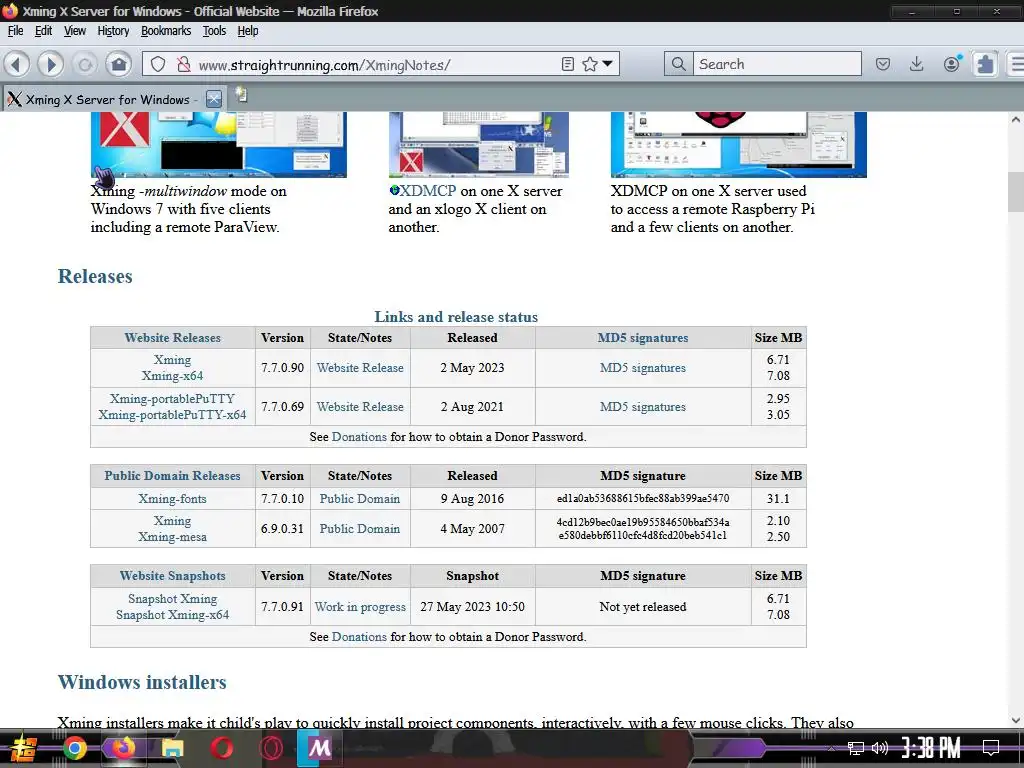1024x768 pixels.
Task: Expand the bookmark star dropdown arrow
Action: coord(608,64)
